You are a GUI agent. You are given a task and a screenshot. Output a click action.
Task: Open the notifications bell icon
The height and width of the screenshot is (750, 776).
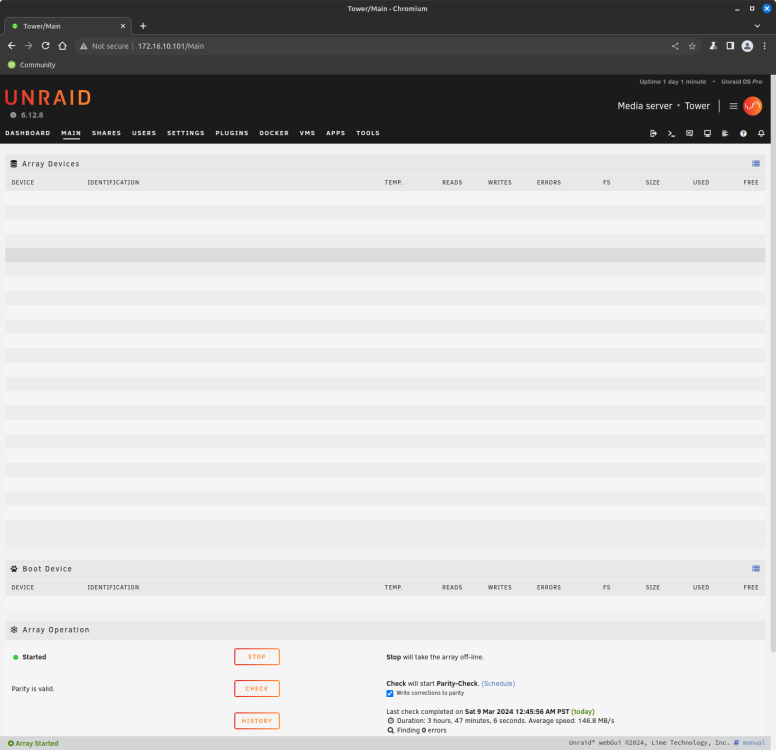click(x=761, y=133)
